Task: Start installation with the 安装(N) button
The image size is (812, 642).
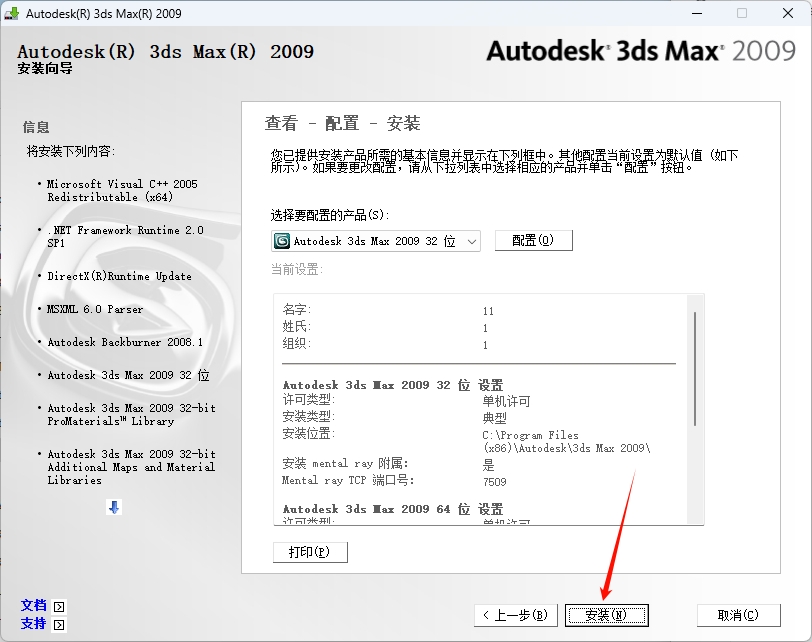Action: [x=606, y=615]
